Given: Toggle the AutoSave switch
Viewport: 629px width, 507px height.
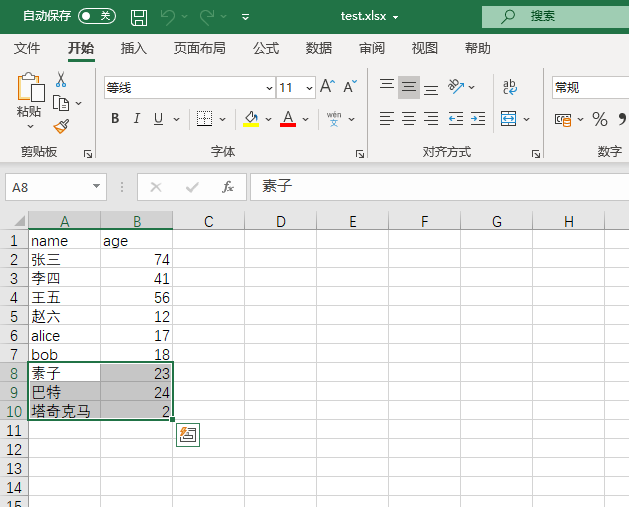Looking at the screenshot, I should [x=96, y=16].
